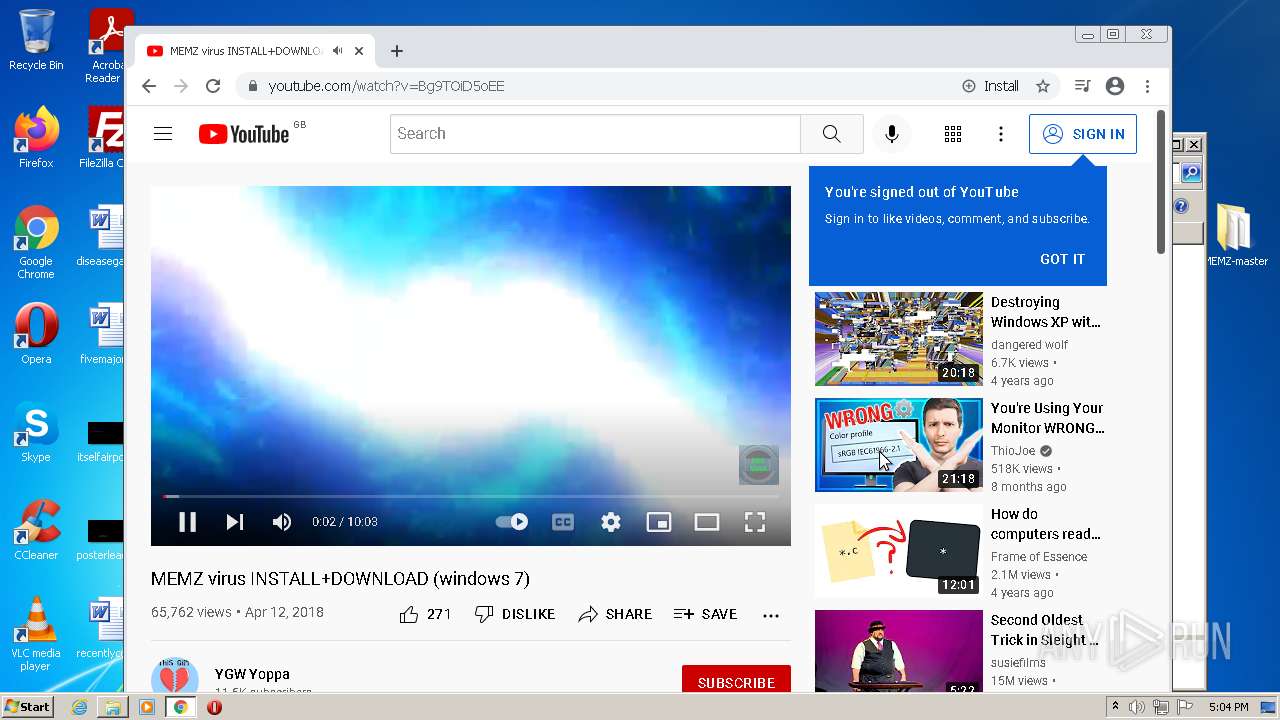Click the search magnifier button
The image size is (1280, 720).
click(x=831, y=134)
